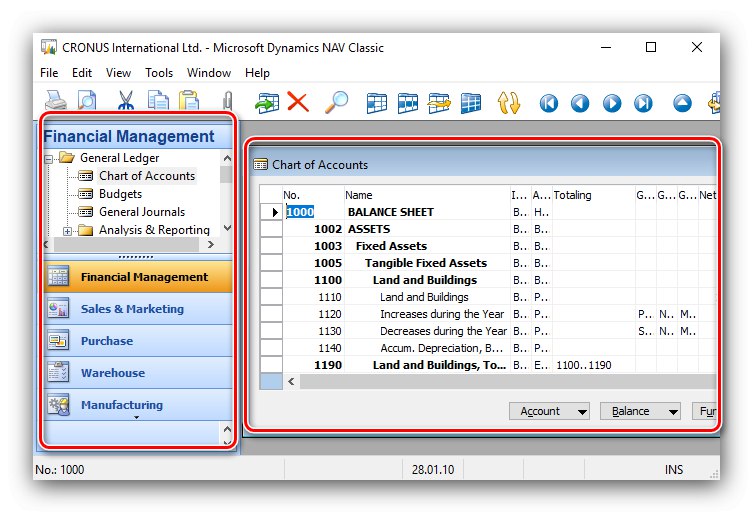Click the Purchase menu icon
The image size is (753, 513).
point(58,341)
